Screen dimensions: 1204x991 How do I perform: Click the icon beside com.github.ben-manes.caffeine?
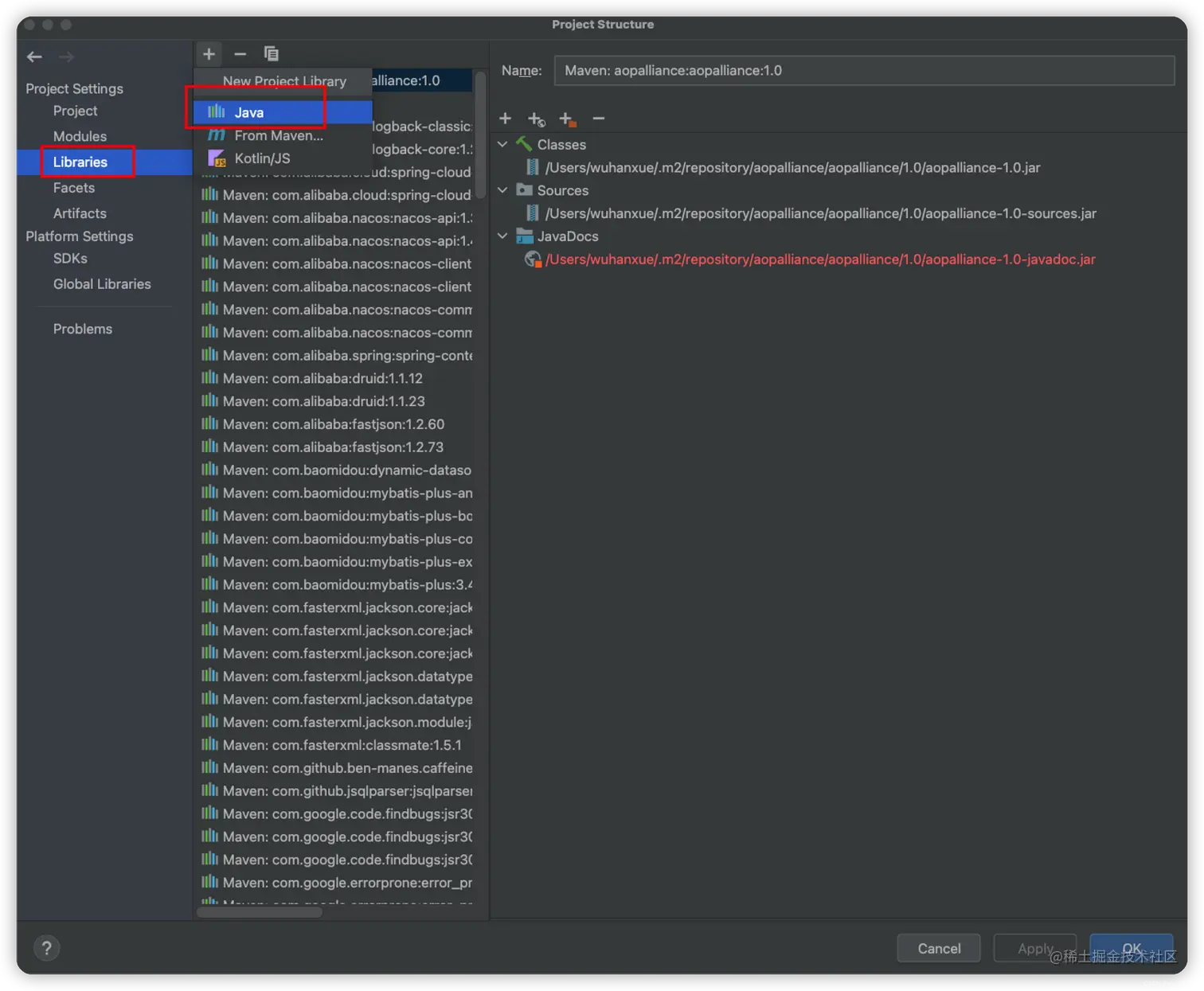pyautogui.click(x=209, y=767)
